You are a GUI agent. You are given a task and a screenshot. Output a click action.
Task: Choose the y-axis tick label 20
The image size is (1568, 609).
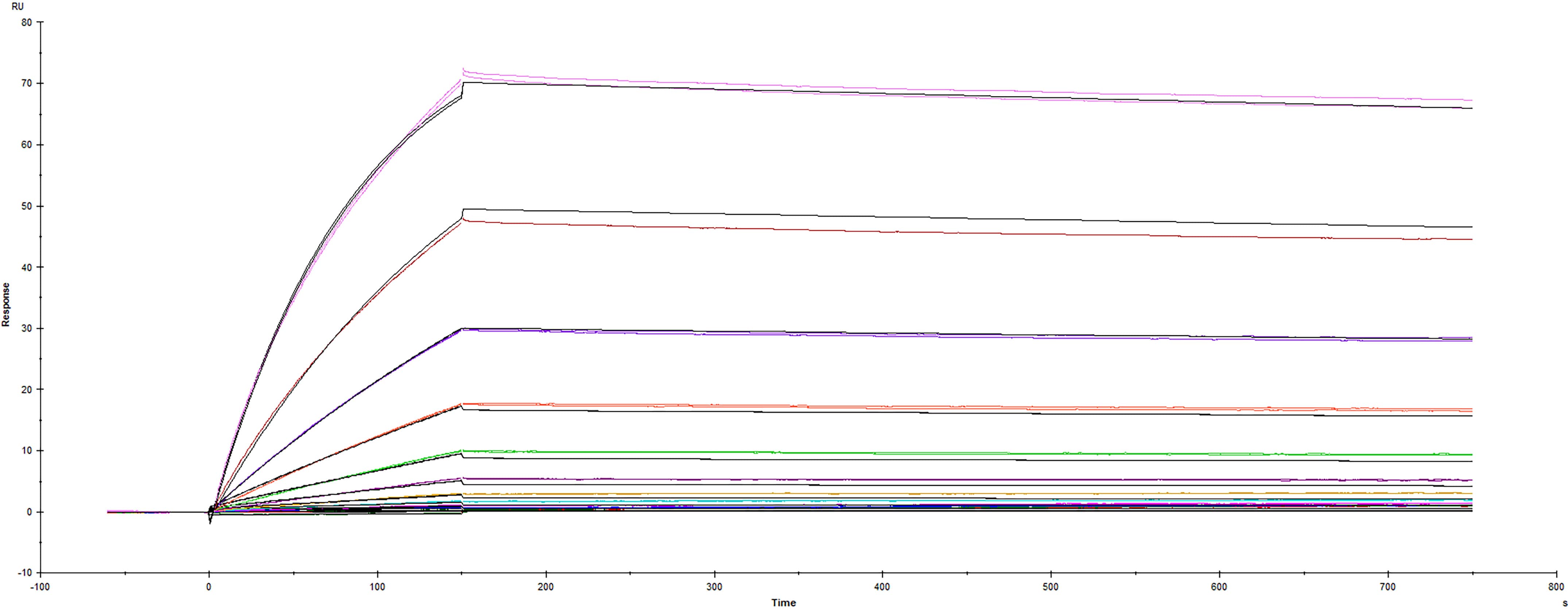tap(26, 389)
